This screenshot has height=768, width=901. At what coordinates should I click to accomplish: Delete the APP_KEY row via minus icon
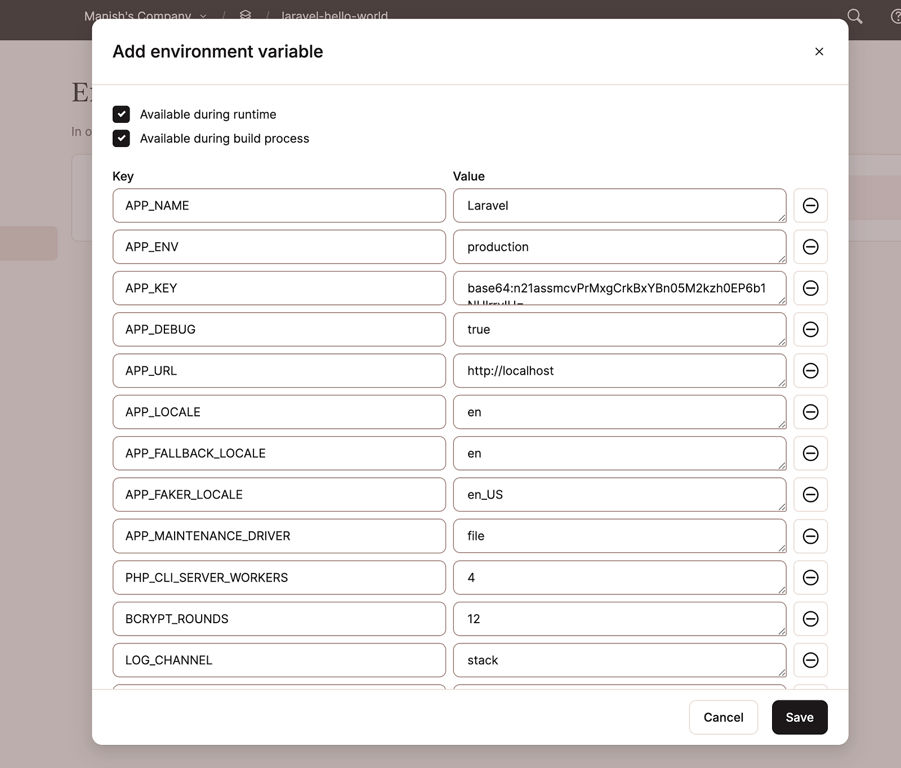(810, 288)
